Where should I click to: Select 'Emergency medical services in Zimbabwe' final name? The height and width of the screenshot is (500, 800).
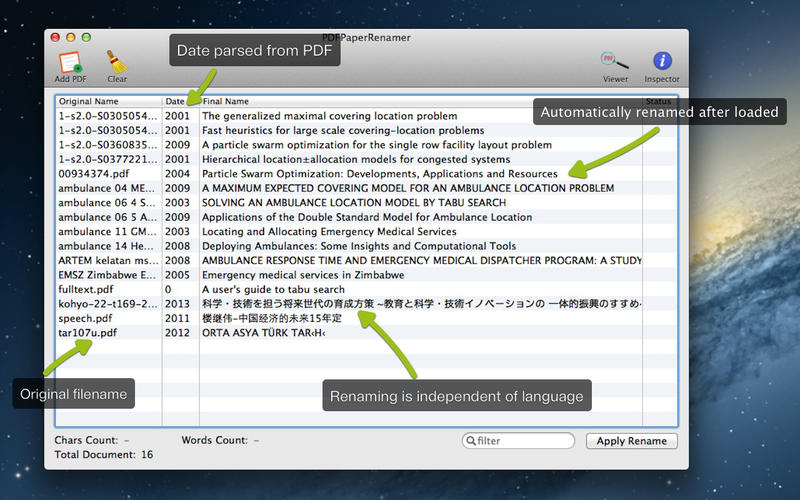point(303,275)
